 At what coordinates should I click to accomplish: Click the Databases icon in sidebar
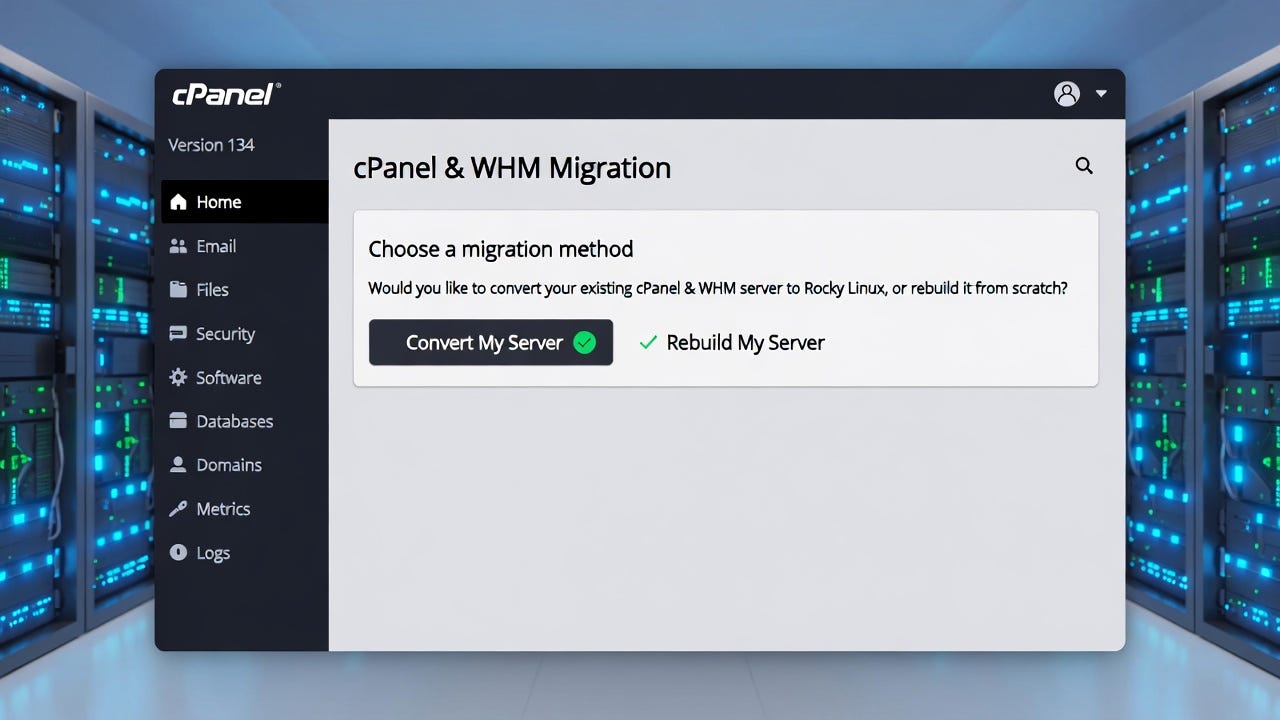[178, 421]
